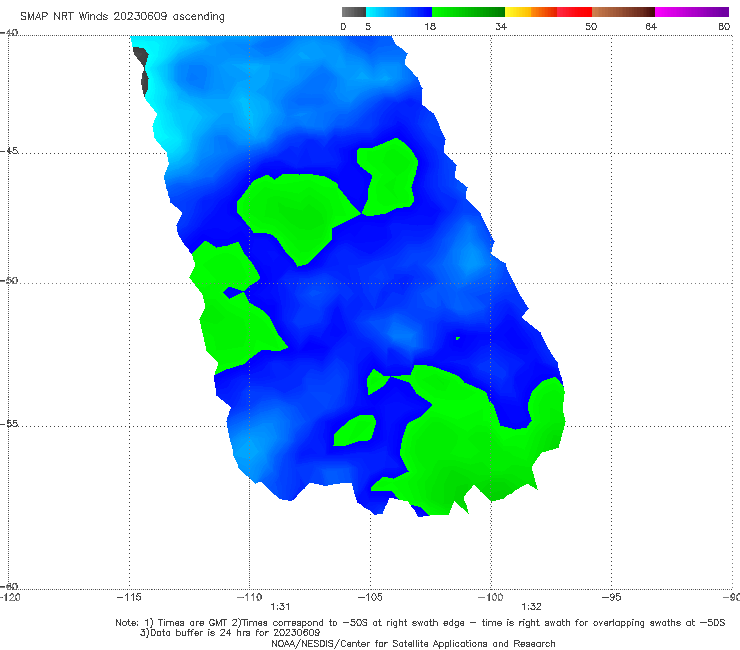Click the latitude label '-45'
740x650 pixels.
pos(9,151)
